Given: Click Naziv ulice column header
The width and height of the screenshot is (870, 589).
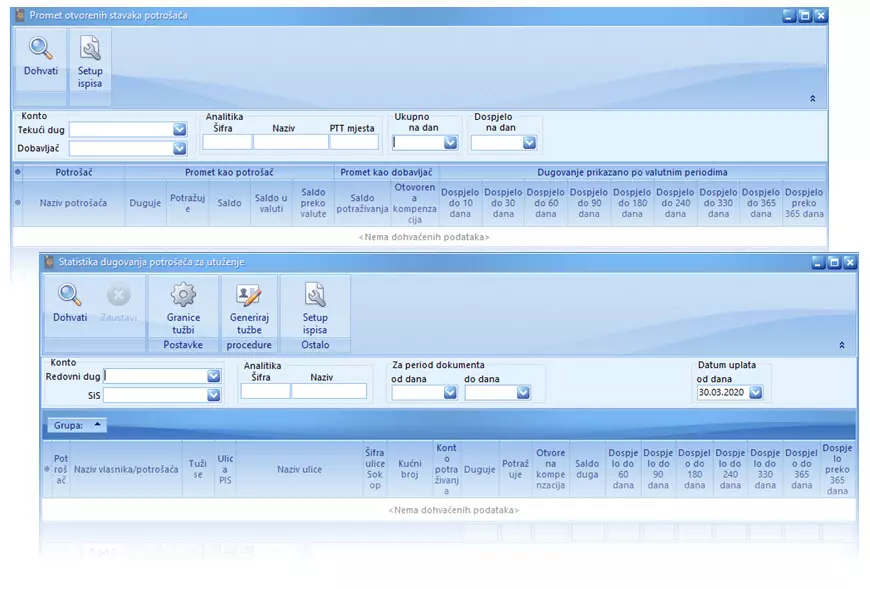Looking at the screenshot, I should pyautogui.click(x=299, y=469).
